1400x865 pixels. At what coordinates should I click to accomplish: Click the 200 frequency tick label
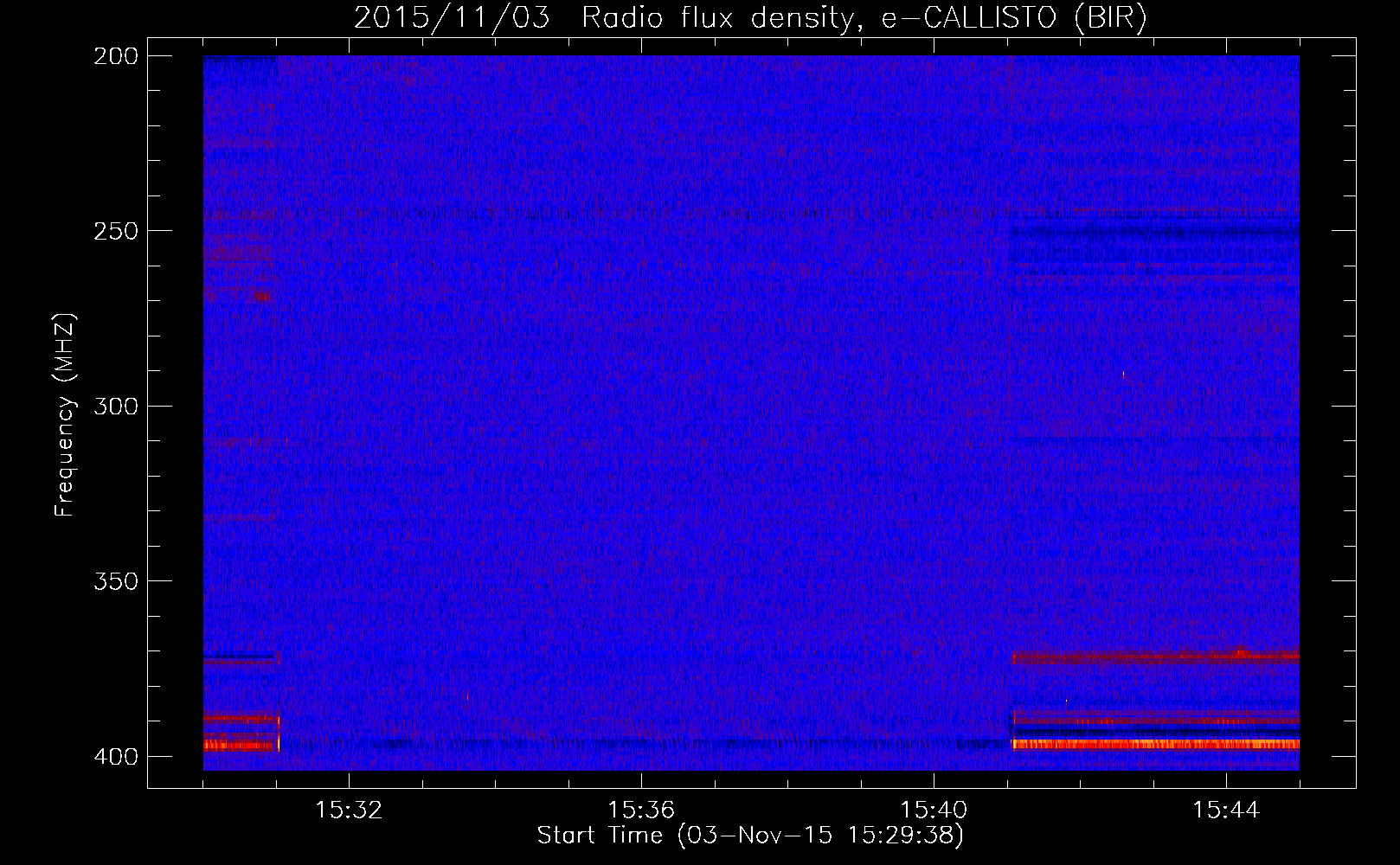point(116,56)
